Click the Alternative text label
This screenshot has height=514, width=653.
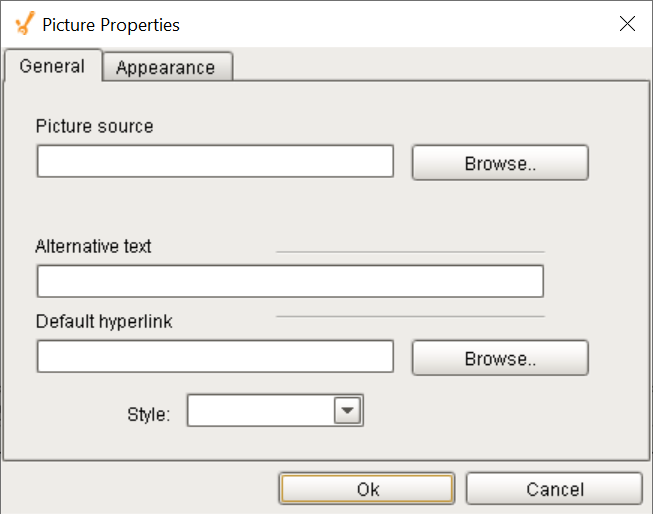[93, 246]
